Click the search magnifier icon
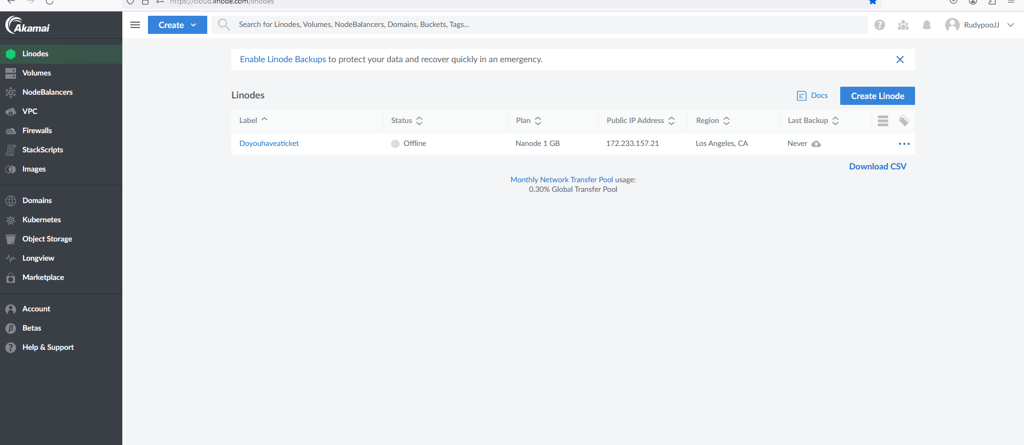 coord(224,25)
